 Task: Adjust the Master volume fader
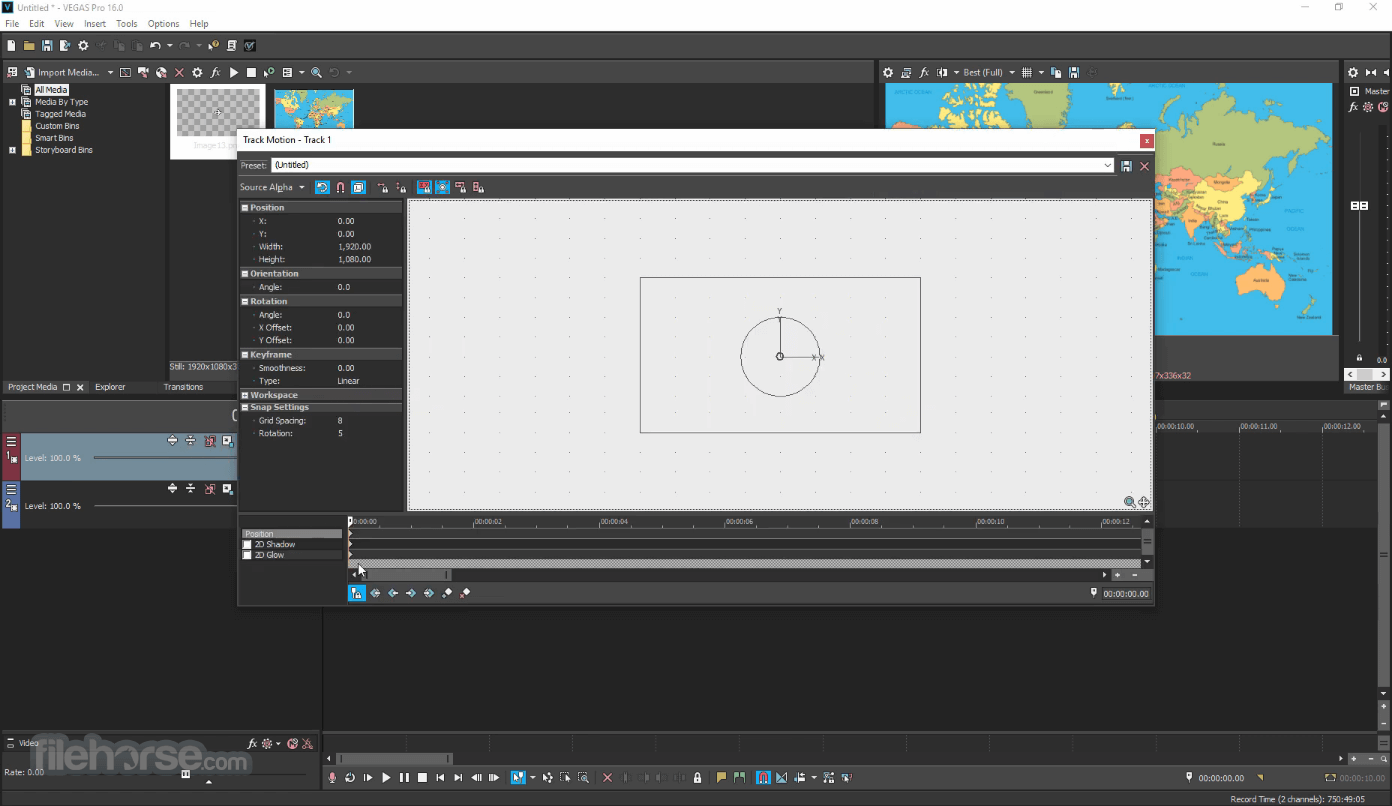click(x=1359, y=206)
